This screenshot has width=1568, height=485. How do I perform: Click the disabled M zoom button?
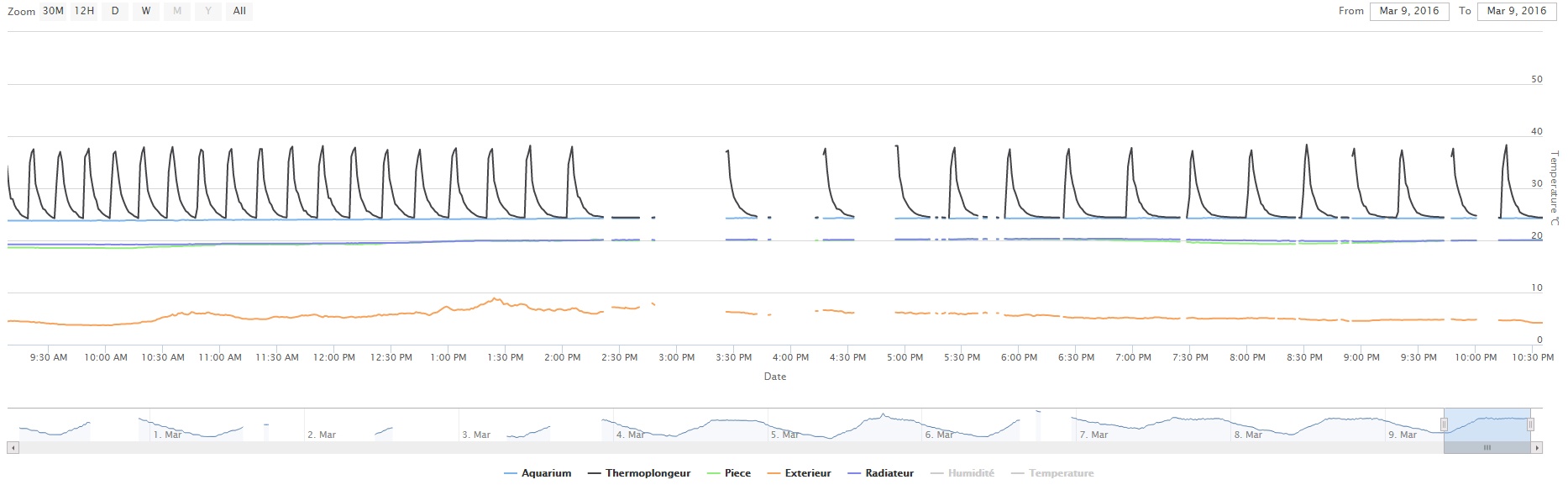[x=177, y=11]
